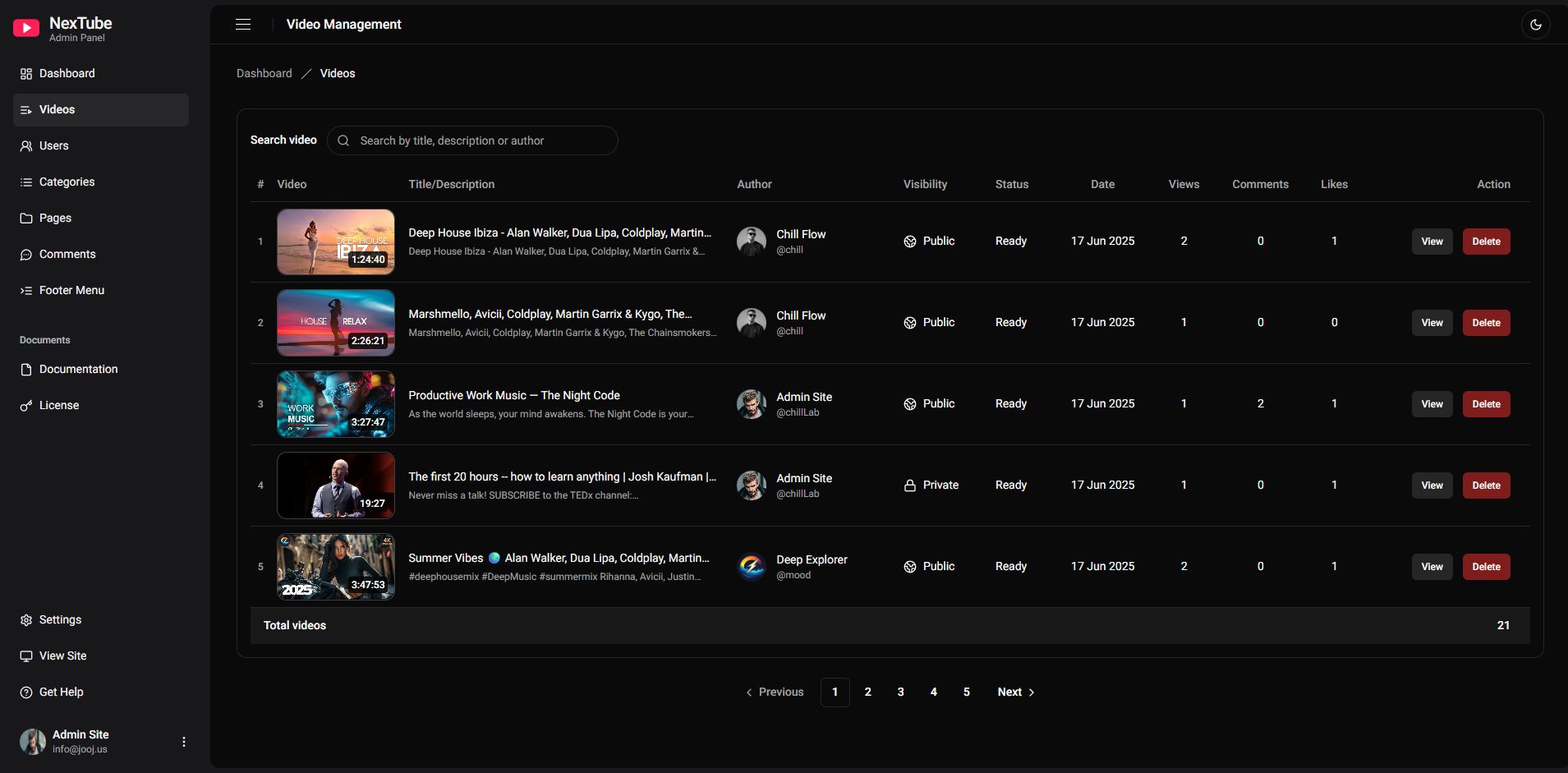Delete the Josh Kaufman first 20 hours video
The image size is (1568, 773).
[x=1486, y=485]
